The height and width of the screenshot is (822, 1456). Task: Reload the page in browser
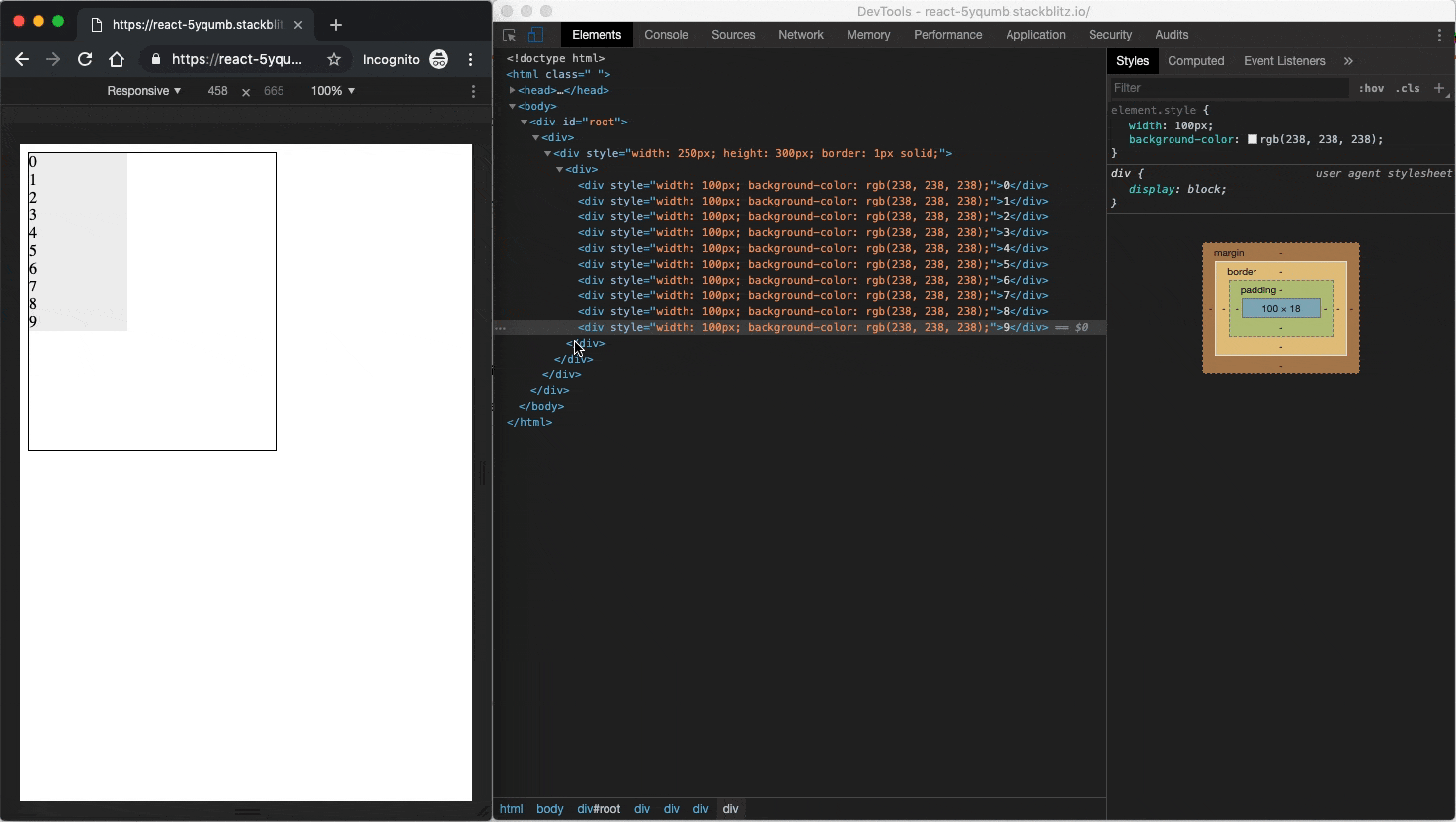click(85, 59)
